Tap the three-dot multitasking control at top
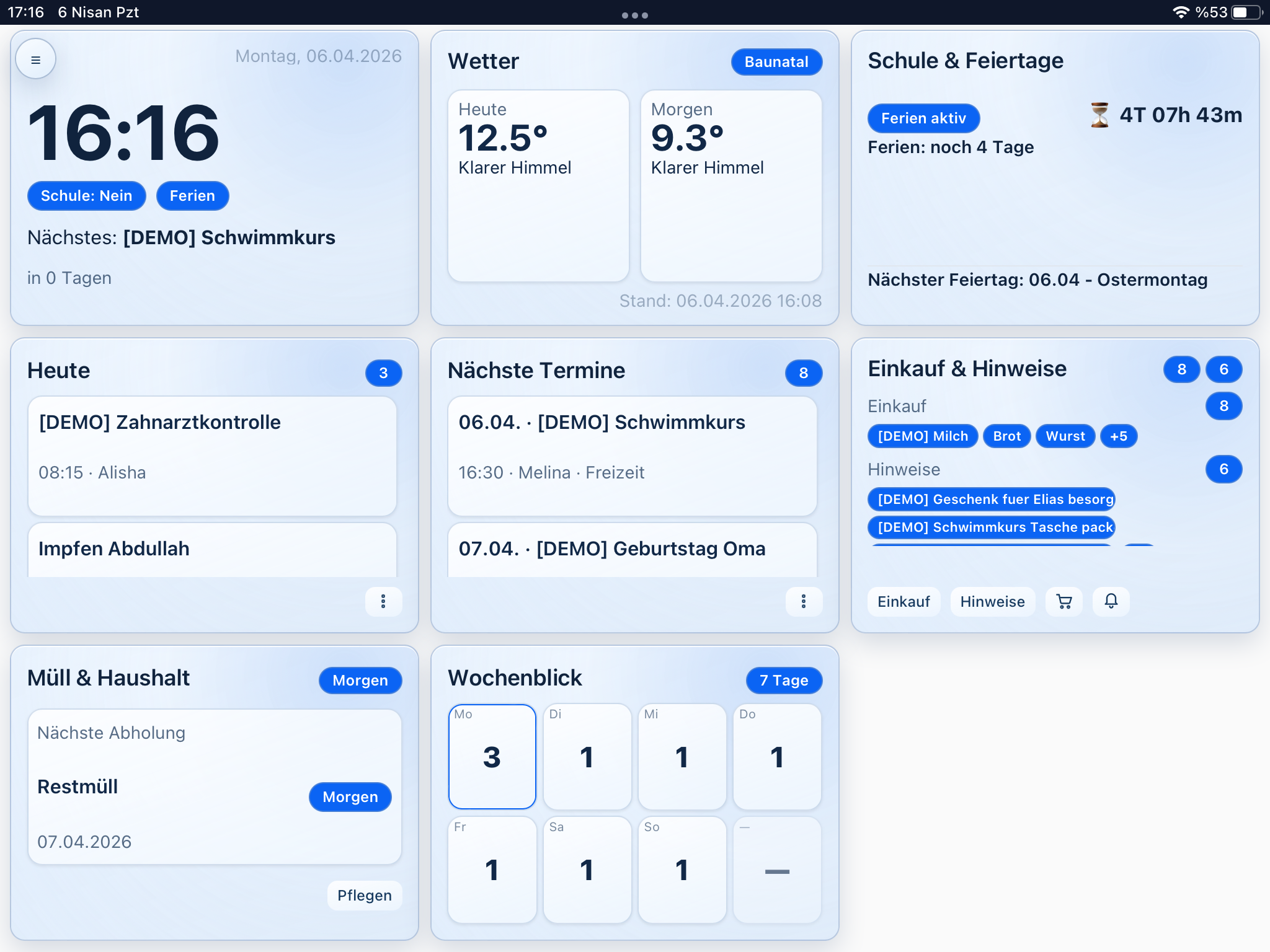Screen dimensions: 1270x952 click(634, 15)
